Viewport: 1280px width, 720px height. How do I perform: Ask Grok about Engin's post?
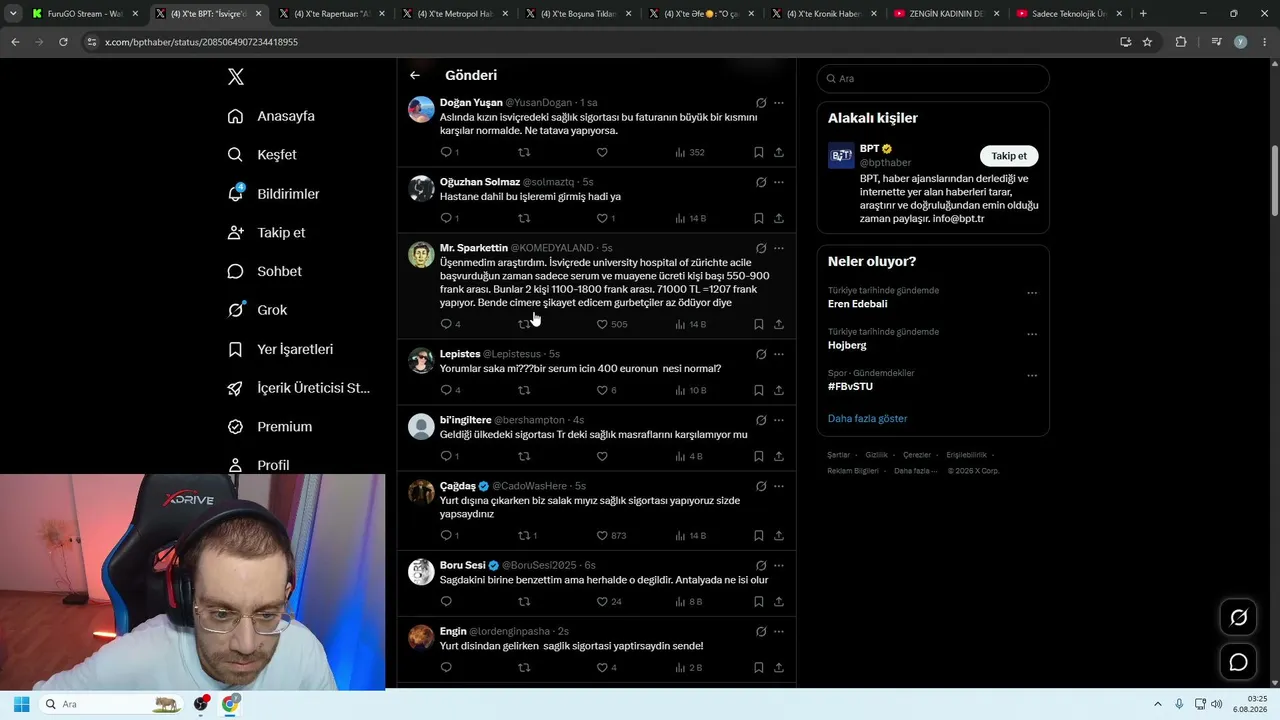click(x=761, y=632)
